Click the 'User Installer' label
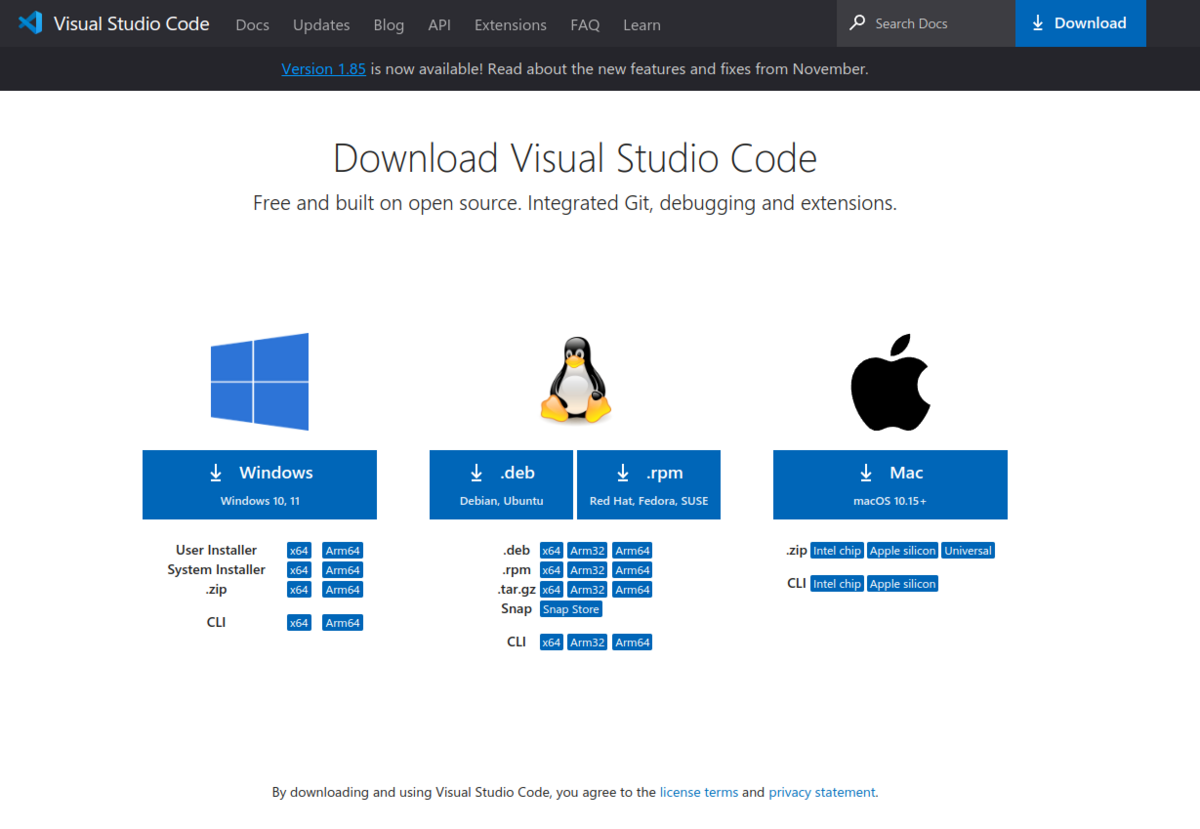The width and height of the screenshot is (1200, 829). (216, 550)
